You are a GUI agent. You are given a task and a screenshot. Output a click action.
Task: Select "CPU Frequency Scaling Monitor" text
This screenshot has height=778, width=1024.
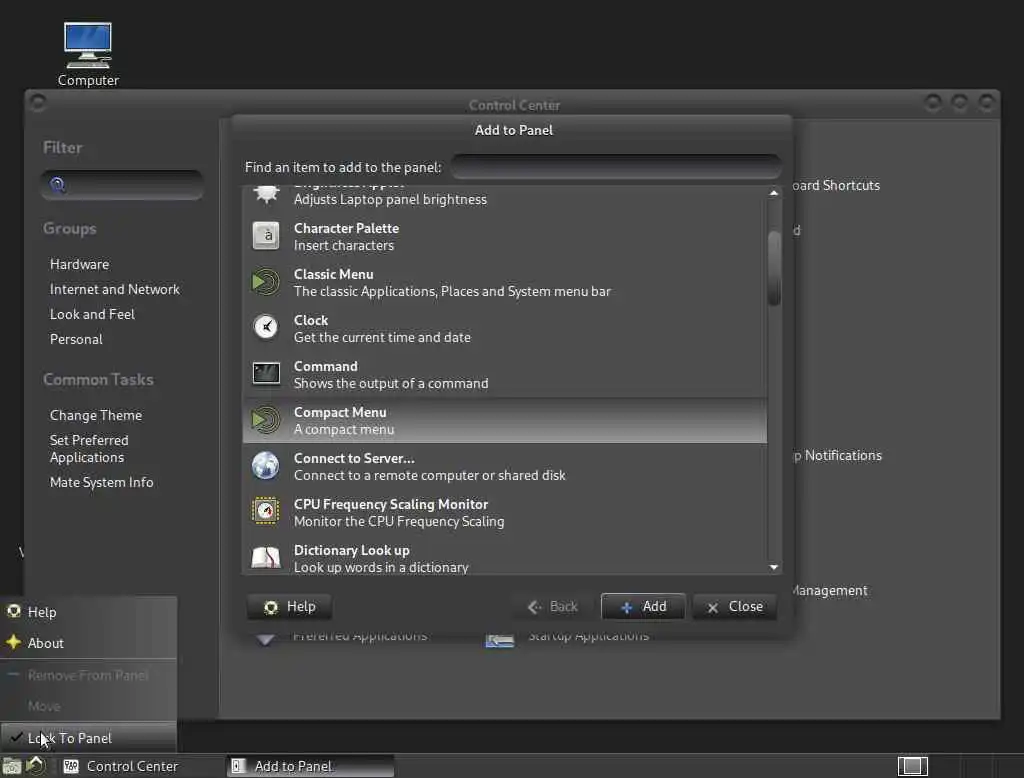(x=391, y=504)
